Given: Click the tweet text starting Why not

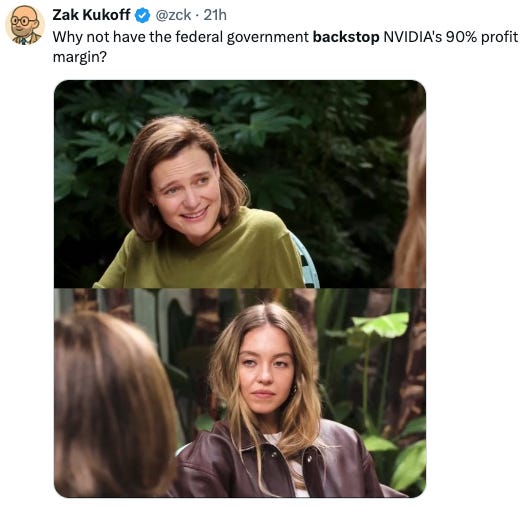Looking at the screenshot, I should [x=285, y=47].
